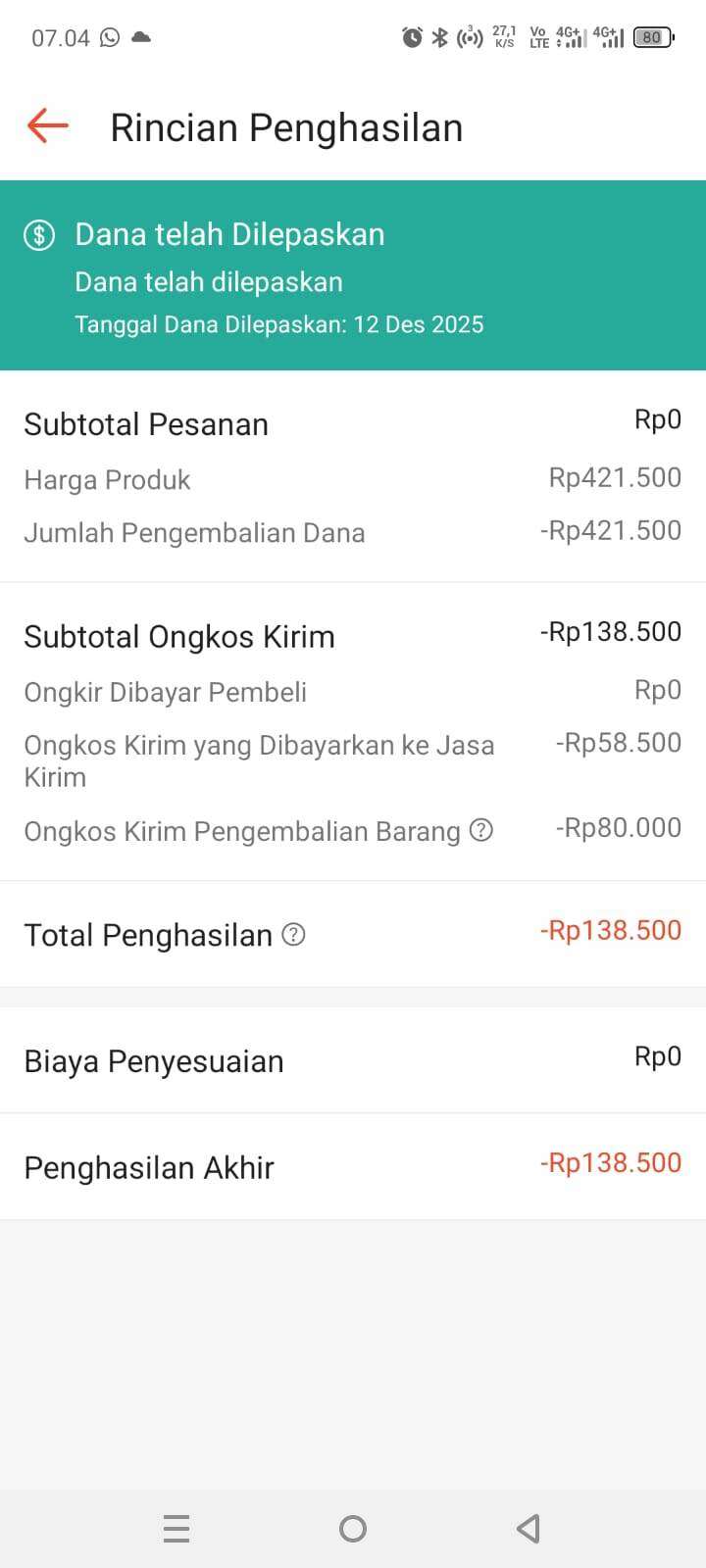Tap the Jumlah Pengembalian Dana label
The height and width of the screenshot is (1568, 706).
194,533
